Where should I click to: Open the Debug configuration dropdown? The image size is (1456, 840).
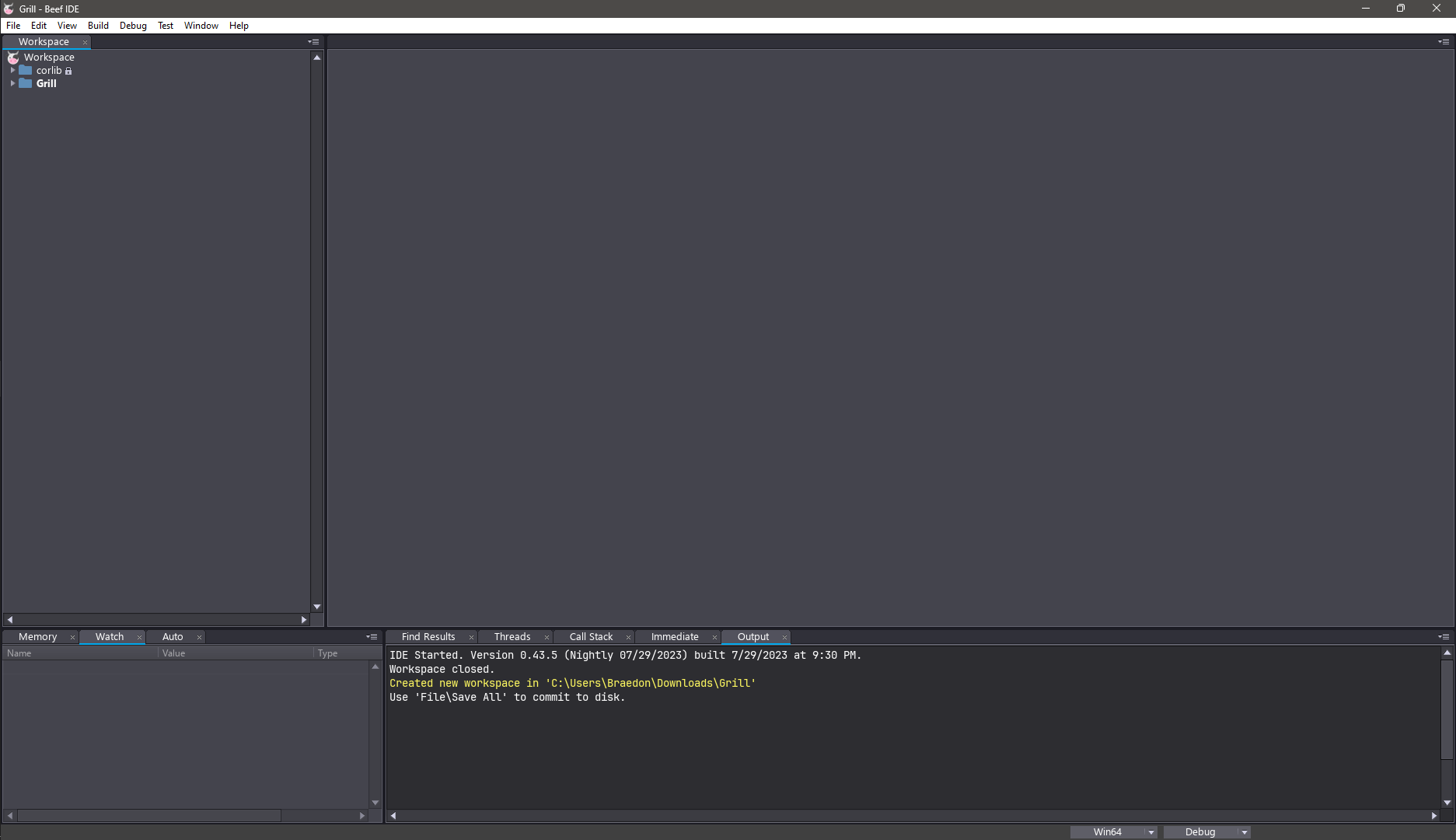coord(1207,832)
